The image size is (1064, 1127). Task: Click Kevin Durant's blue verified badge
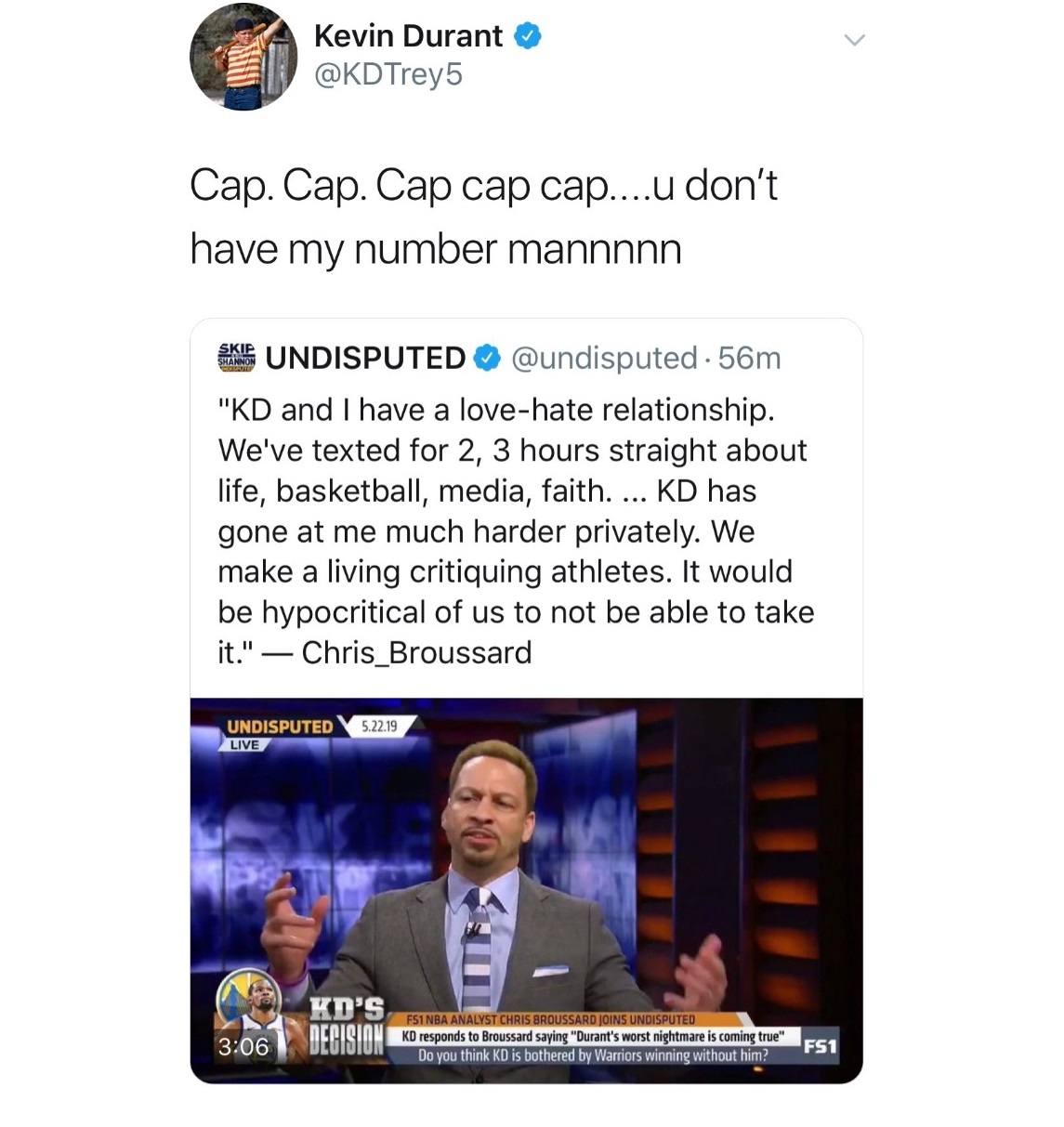528,36
